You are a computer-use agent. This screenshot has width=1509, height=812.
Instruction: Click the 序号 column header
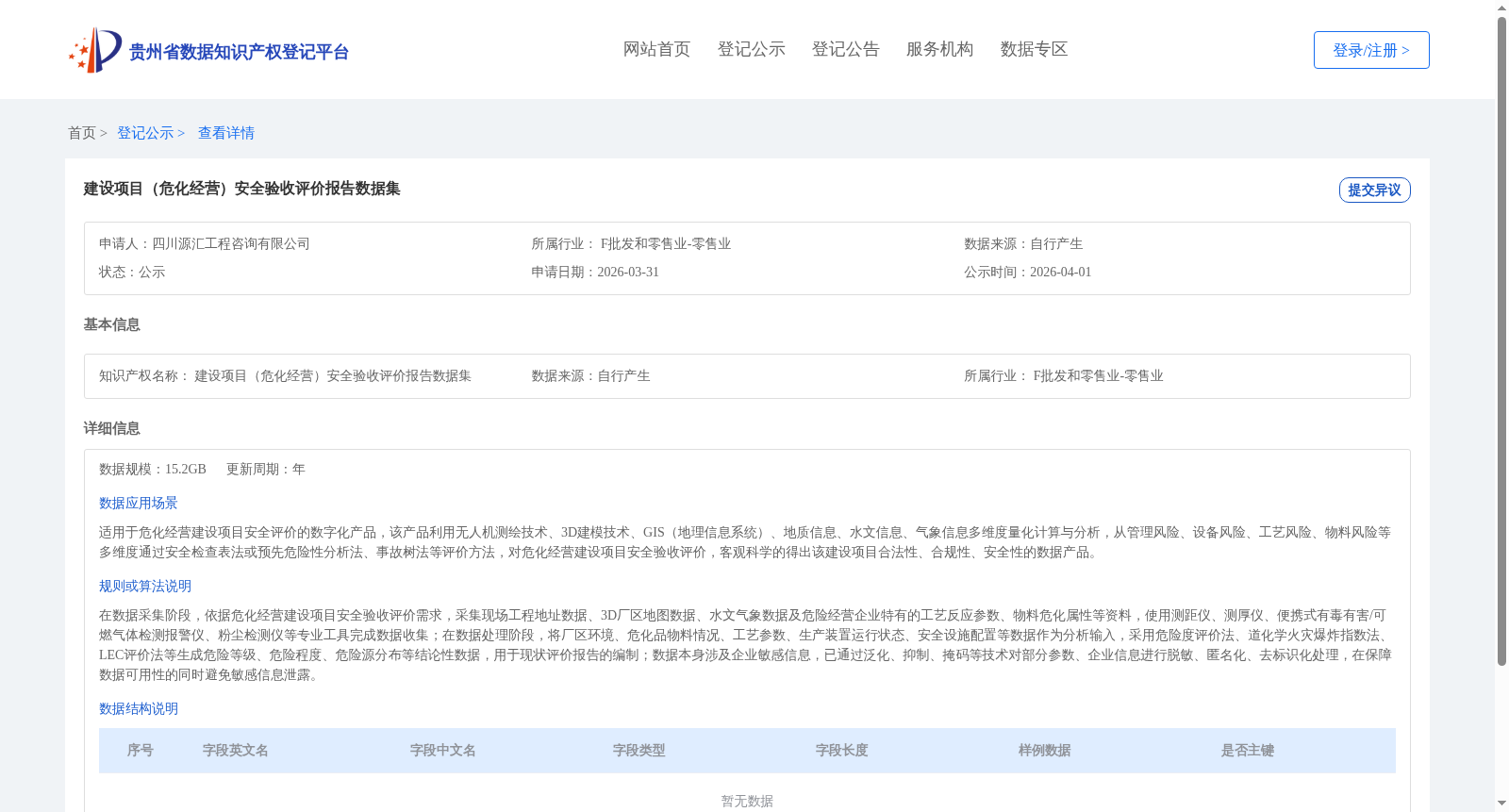coord(141,750)
